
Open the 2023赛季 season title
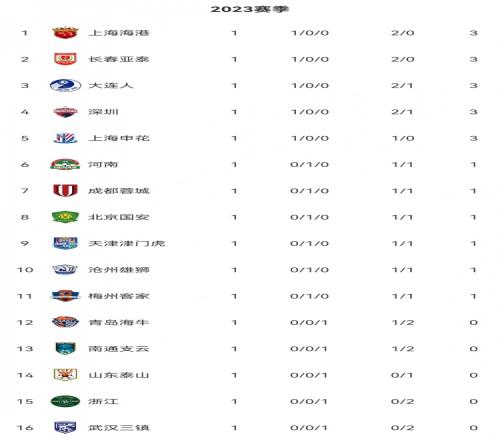pyautogui.click(x=250, y=9)
